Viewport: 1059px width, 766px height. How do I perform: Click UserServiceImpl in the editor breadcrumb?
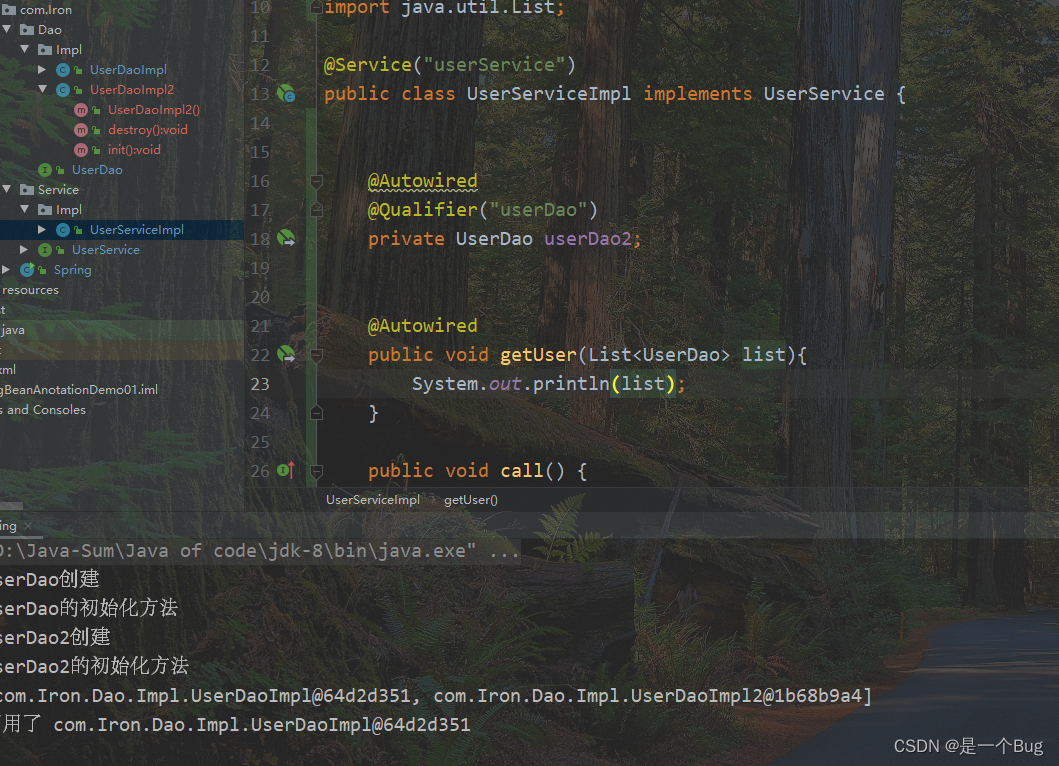click(373, 500)
